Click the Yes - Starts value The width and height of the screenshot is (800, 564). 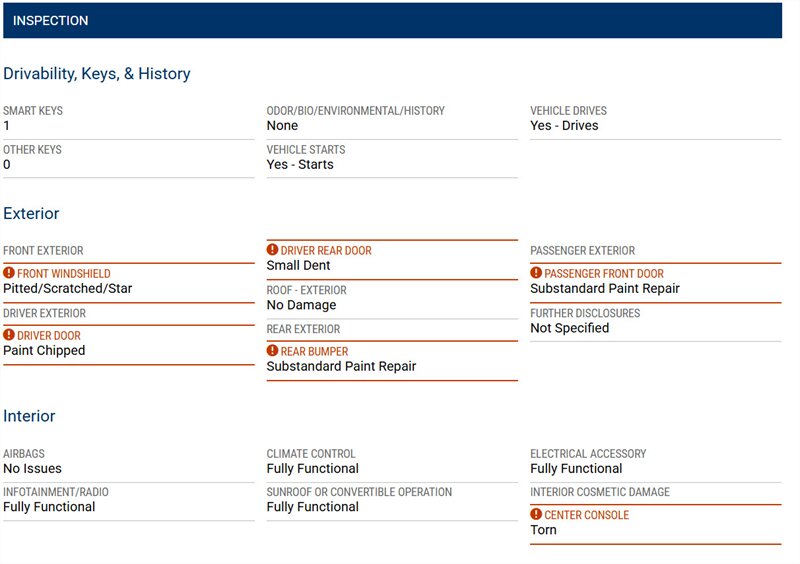(x=300, y=165)
